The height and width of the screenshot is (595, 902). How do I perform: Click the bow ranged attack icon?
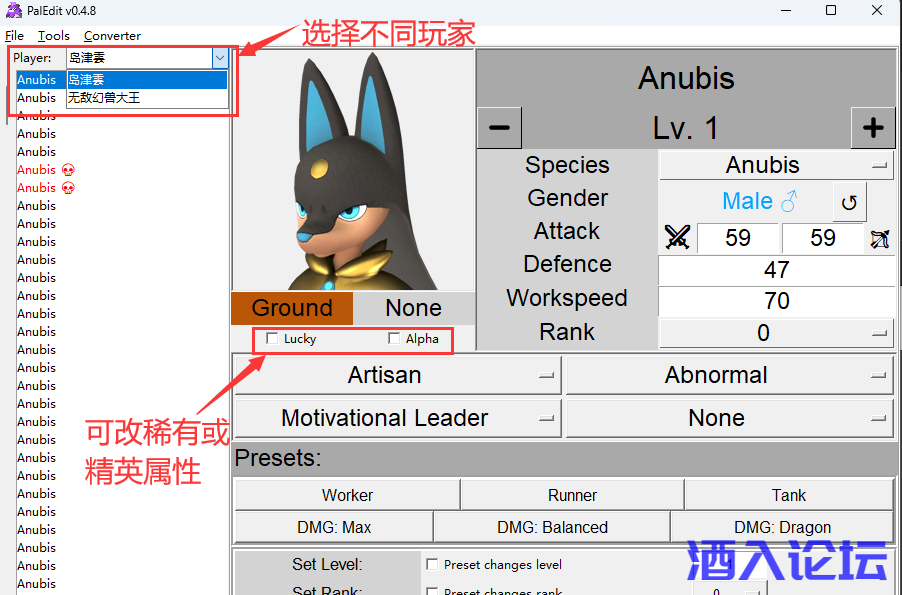[x=880, y=238]
